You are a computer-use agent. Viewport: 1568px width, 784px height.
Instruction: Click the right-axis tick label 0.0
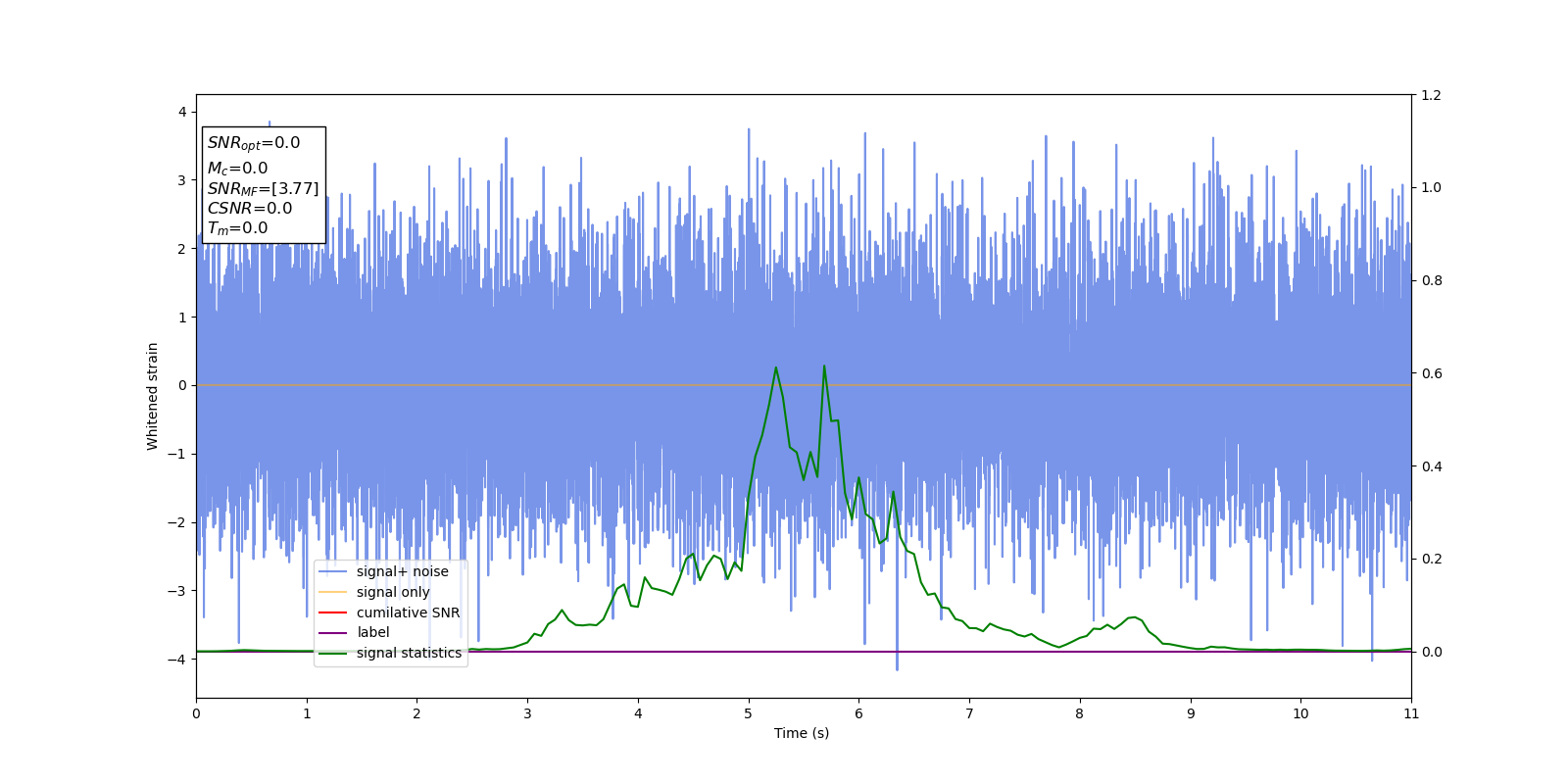tap(1432, 652)
